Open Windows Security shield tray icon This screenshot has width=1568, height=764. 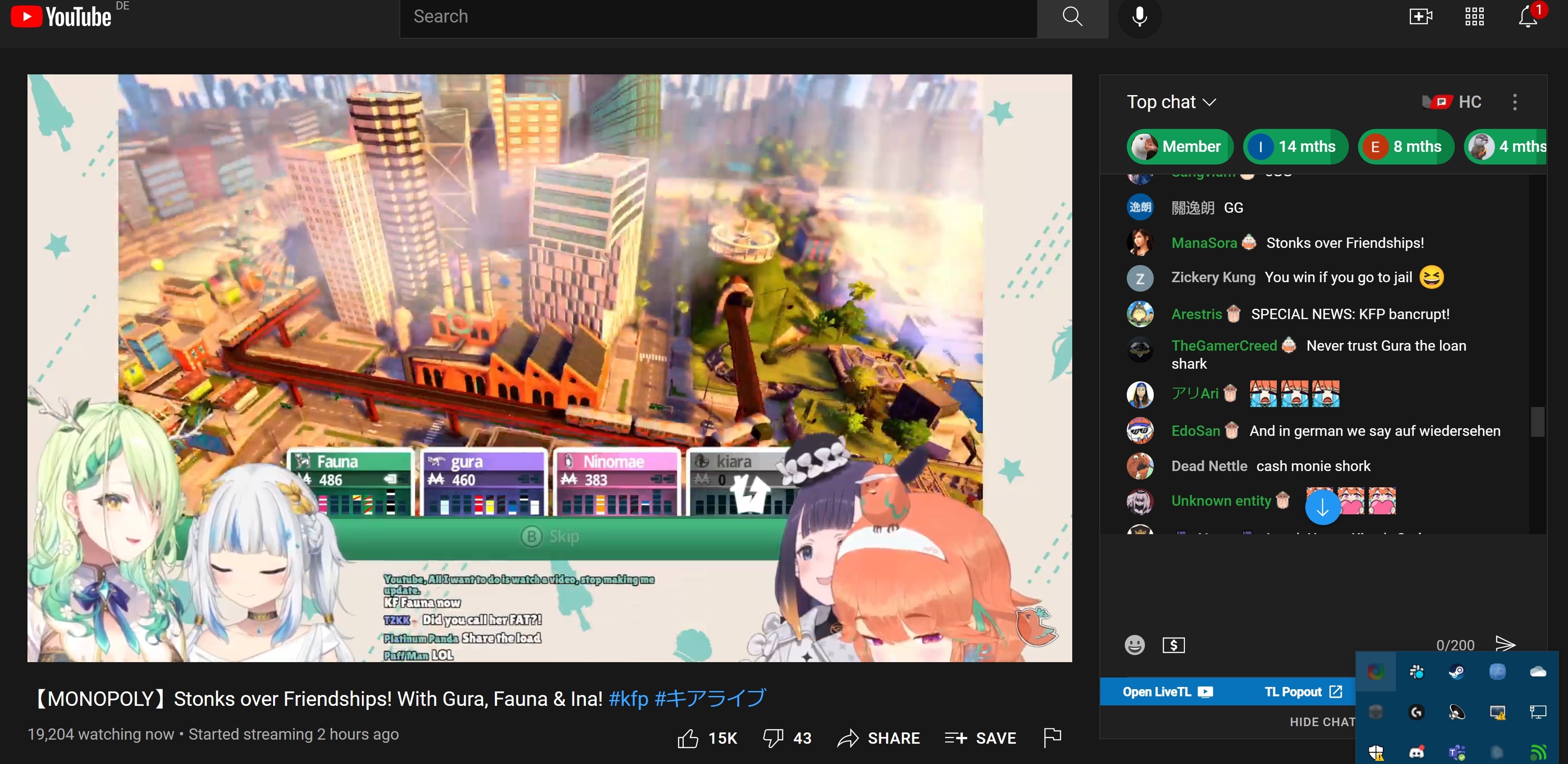(1376, 752)
